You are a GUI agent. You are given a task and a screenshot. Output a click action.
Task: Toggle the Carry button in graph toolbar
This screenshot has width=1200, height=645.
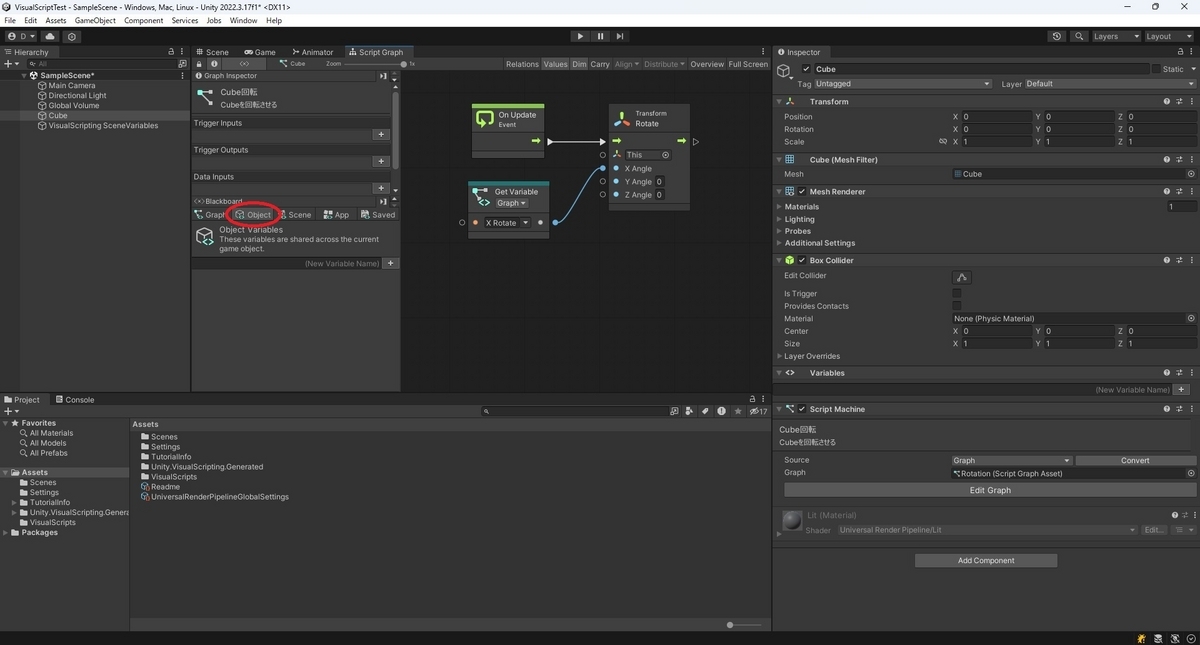600,64
